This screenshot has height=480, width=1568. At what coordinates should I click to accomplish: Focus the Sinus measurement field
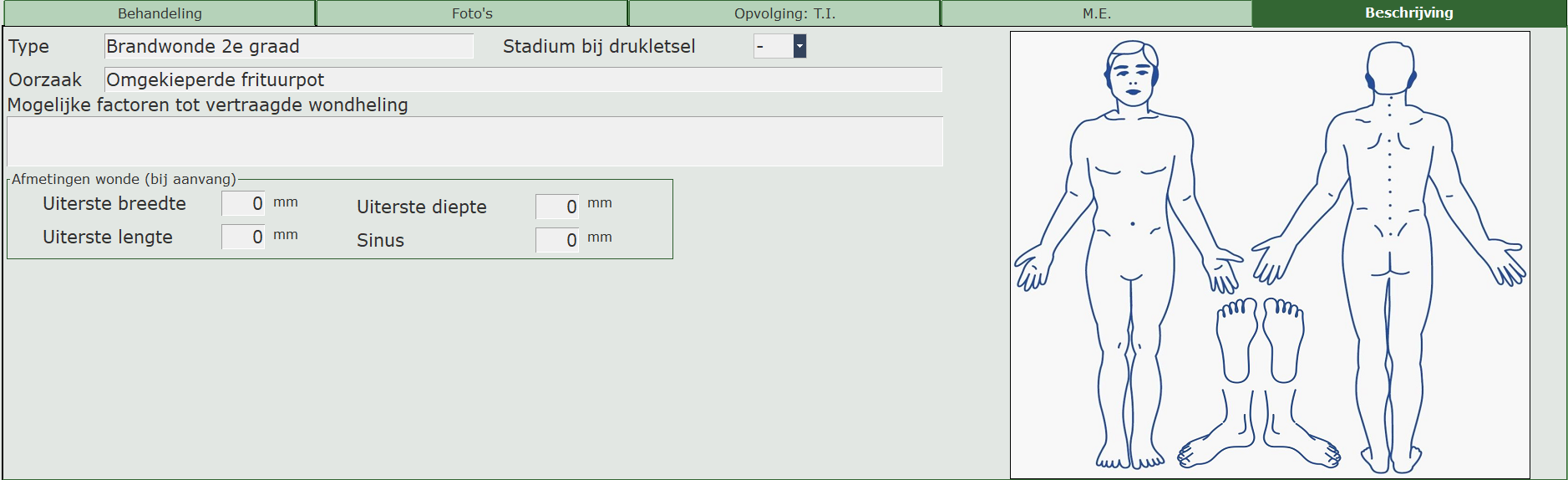tap(557, 240)
